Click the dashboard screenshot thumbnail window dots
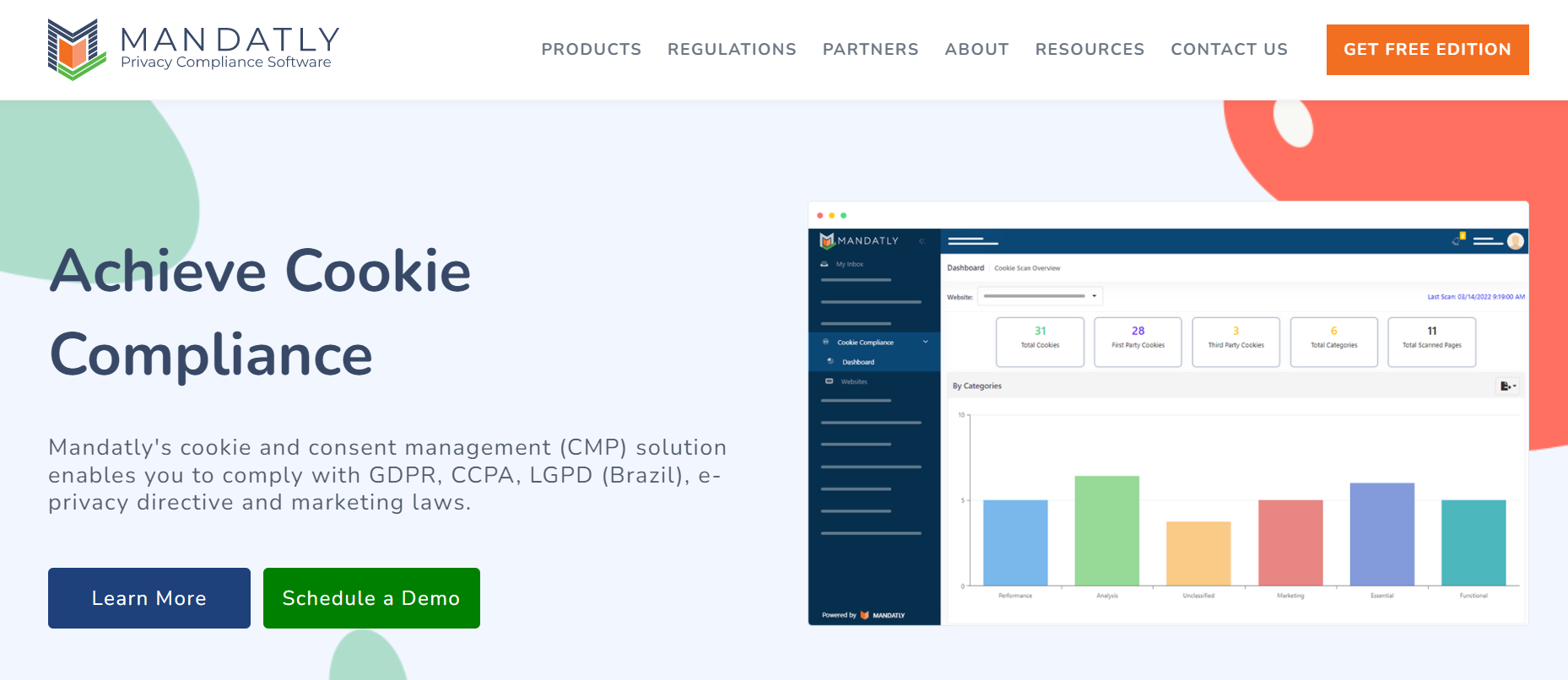1568x680 pixels. click(x=831, y=215)
